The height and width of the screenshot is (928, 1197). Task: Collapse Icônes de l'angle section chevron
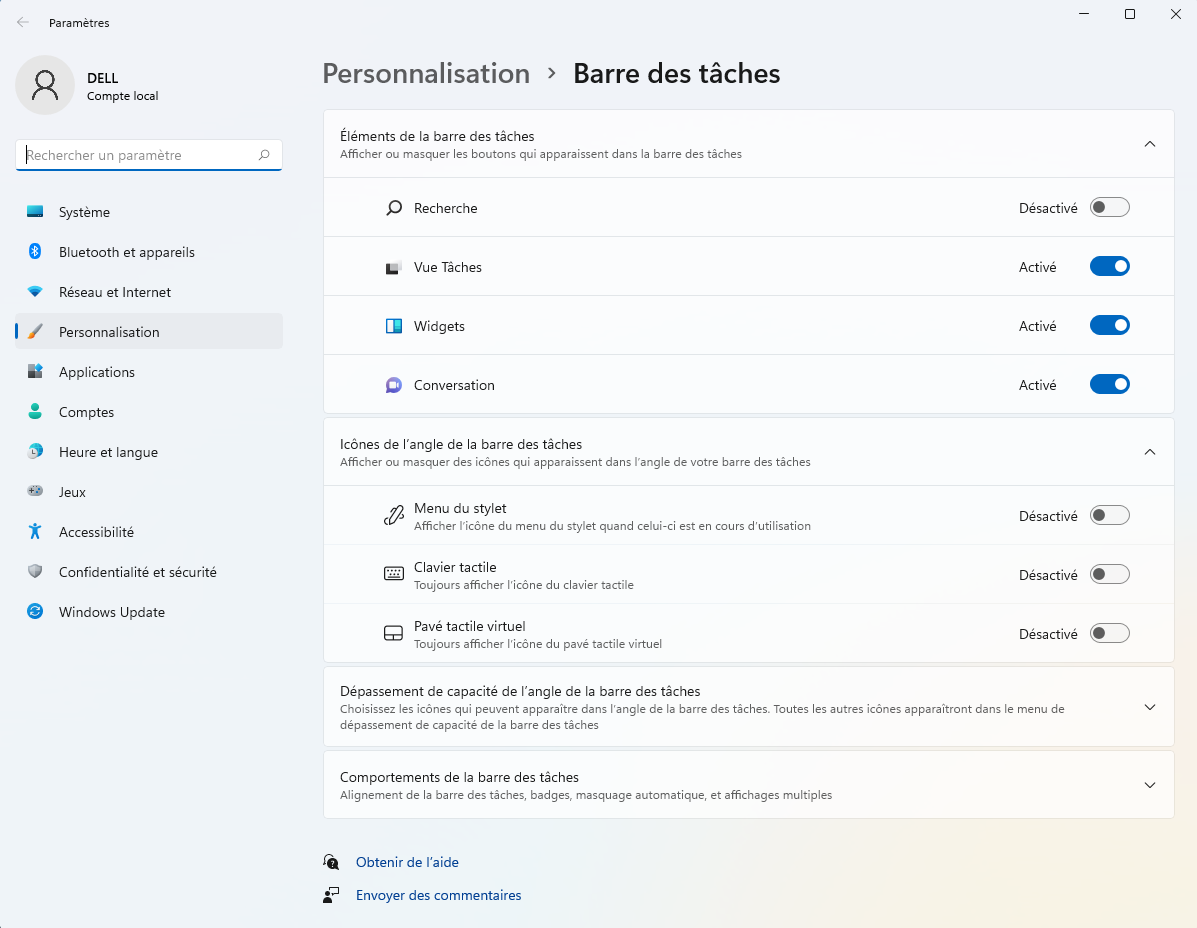[x=1150, y=453]
